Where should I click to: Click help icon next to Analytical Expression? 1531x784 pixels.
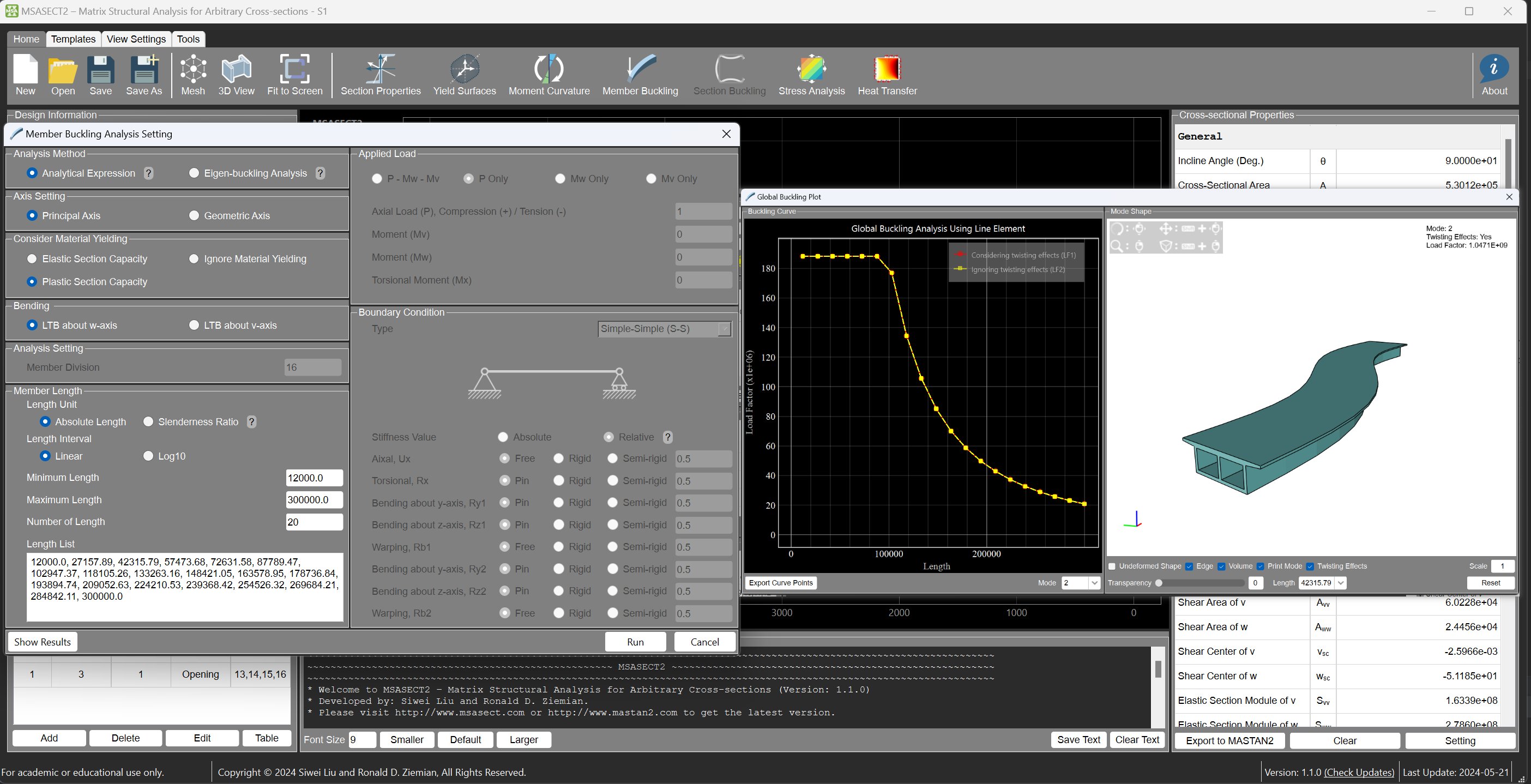(x=149, y=173)
